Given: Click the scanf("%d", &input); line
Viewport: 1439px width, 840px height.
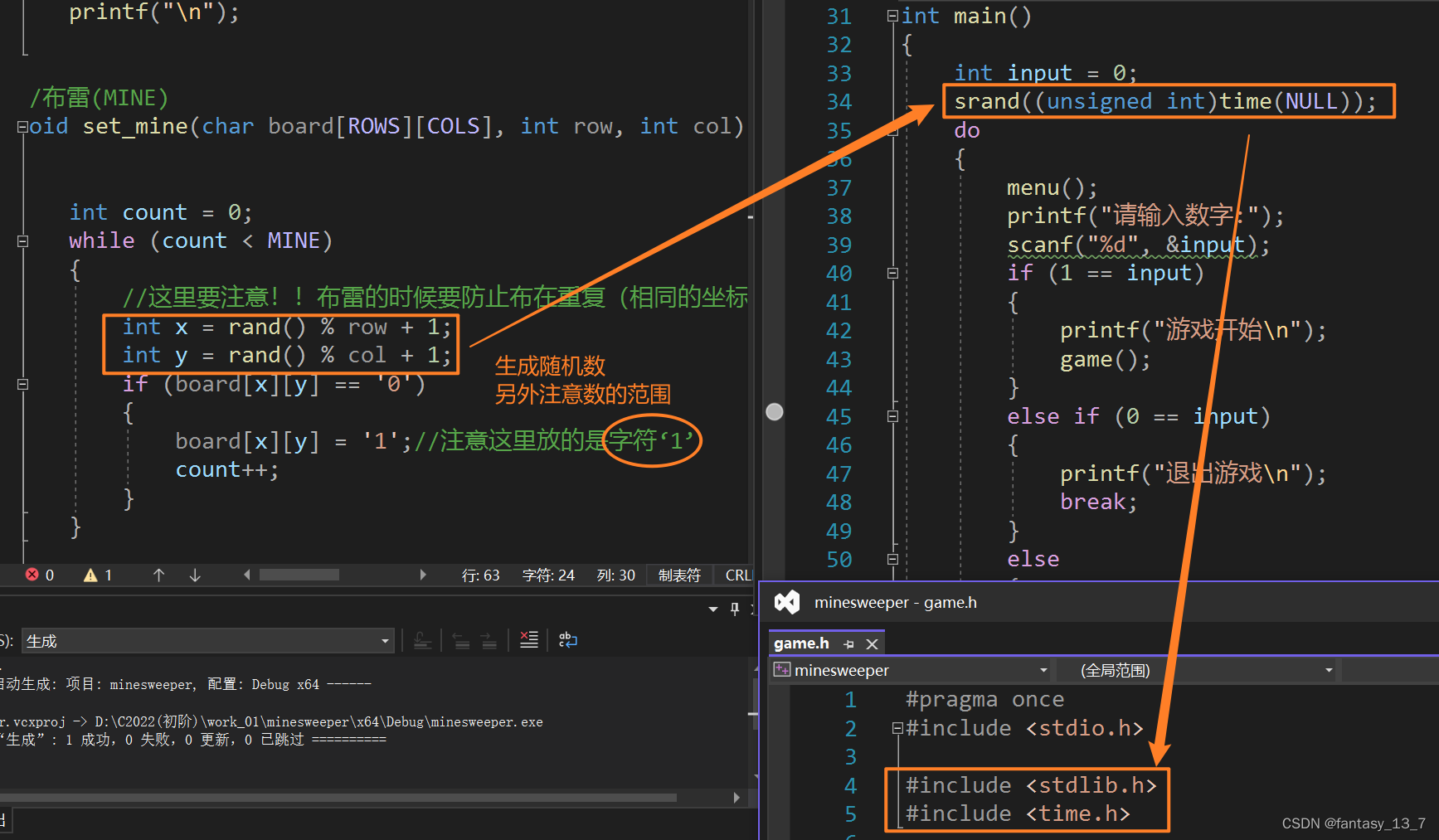Looking at the screenshot, I should click(1138, 245).
